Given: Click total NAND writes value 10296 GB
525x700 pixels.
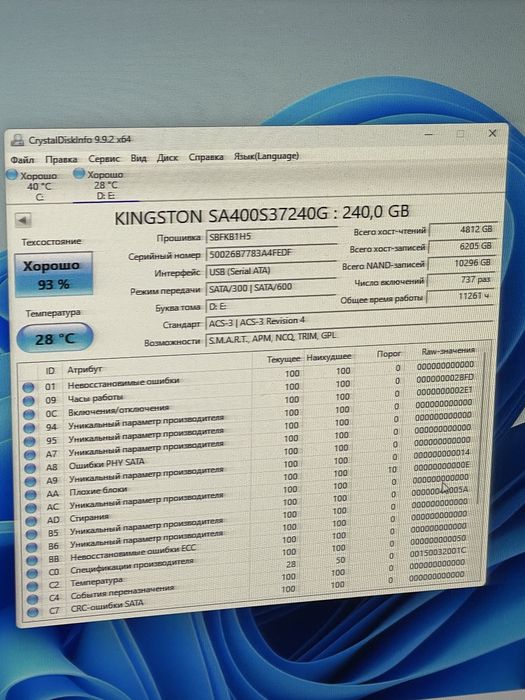Looking at the screenshot, I should pos(462,263).
